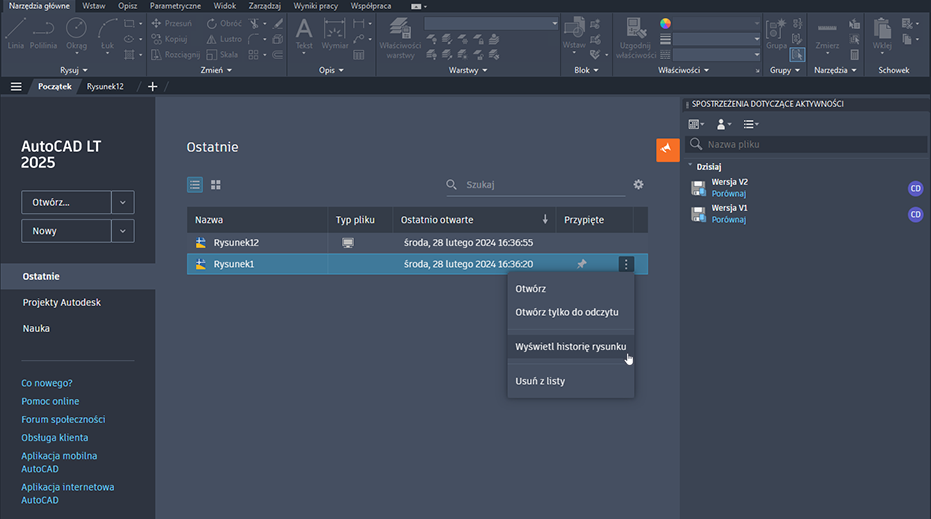
Task: Select Projekty Autodesk in sidebar
Action: (x=62, y=302)
